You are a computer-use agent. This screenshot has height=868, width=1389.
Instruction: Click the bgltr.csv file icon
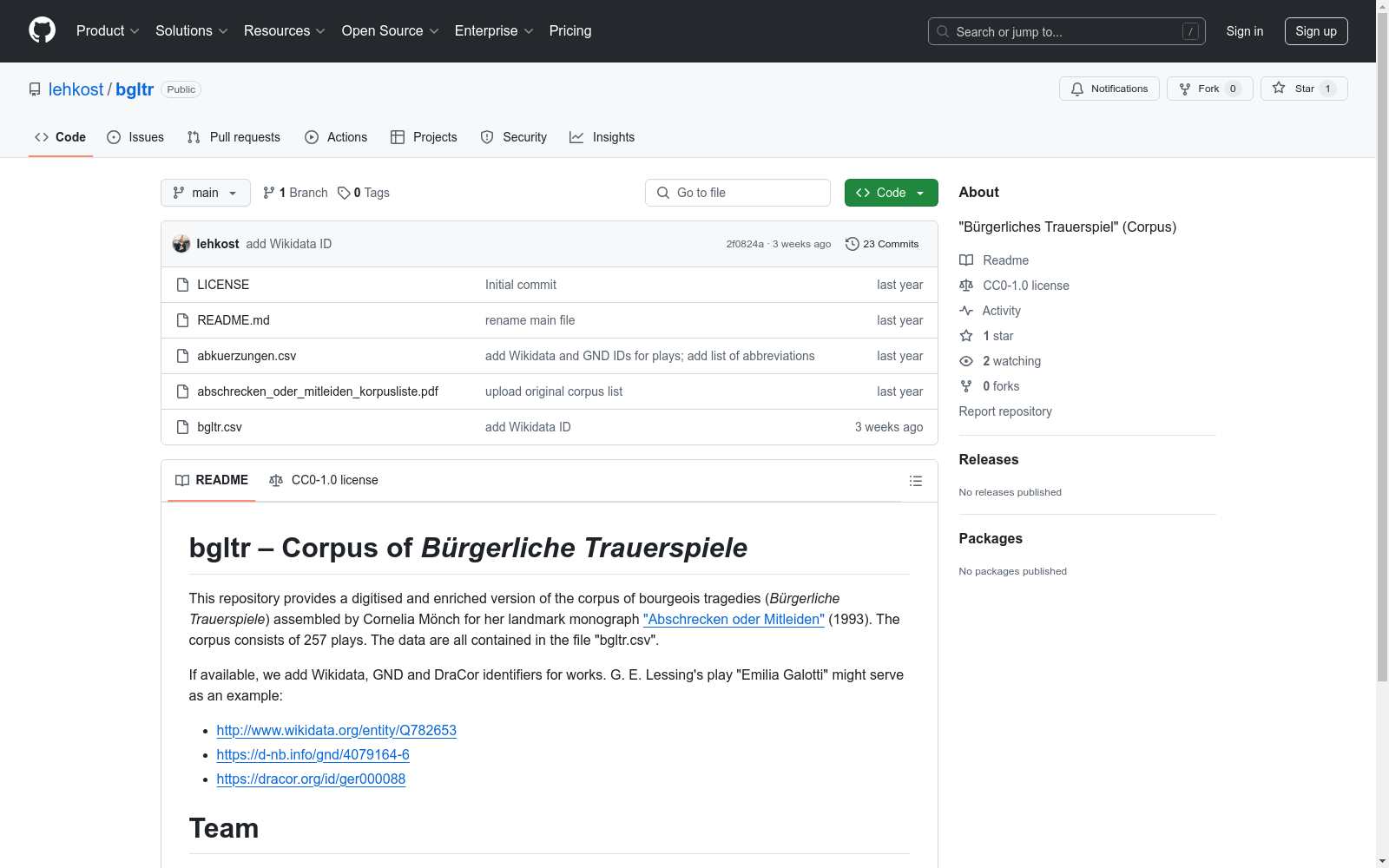(x=182, y=427)
